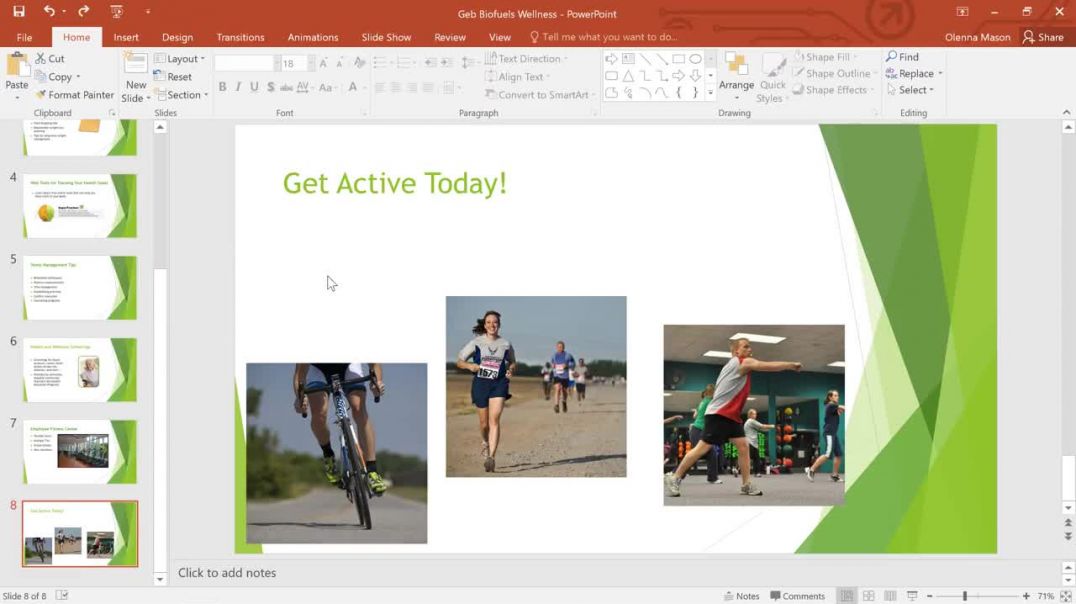The image size is (1076, 604).
Task: Expand the shapes gallery More arrow
Action: [711, 92]
